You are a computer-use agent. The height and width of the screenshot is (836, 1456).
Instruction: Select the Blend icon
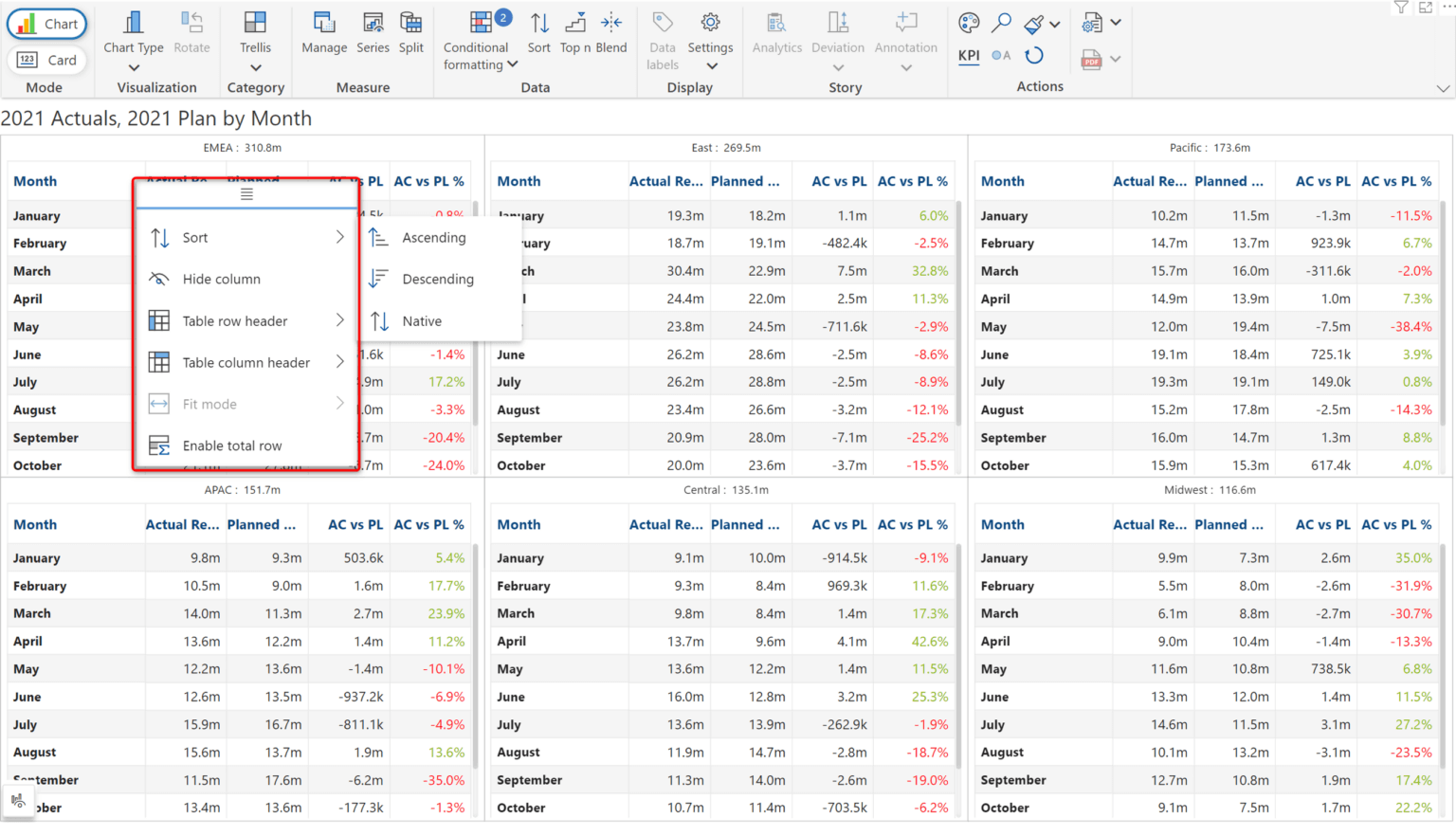(x=611, y=21)
